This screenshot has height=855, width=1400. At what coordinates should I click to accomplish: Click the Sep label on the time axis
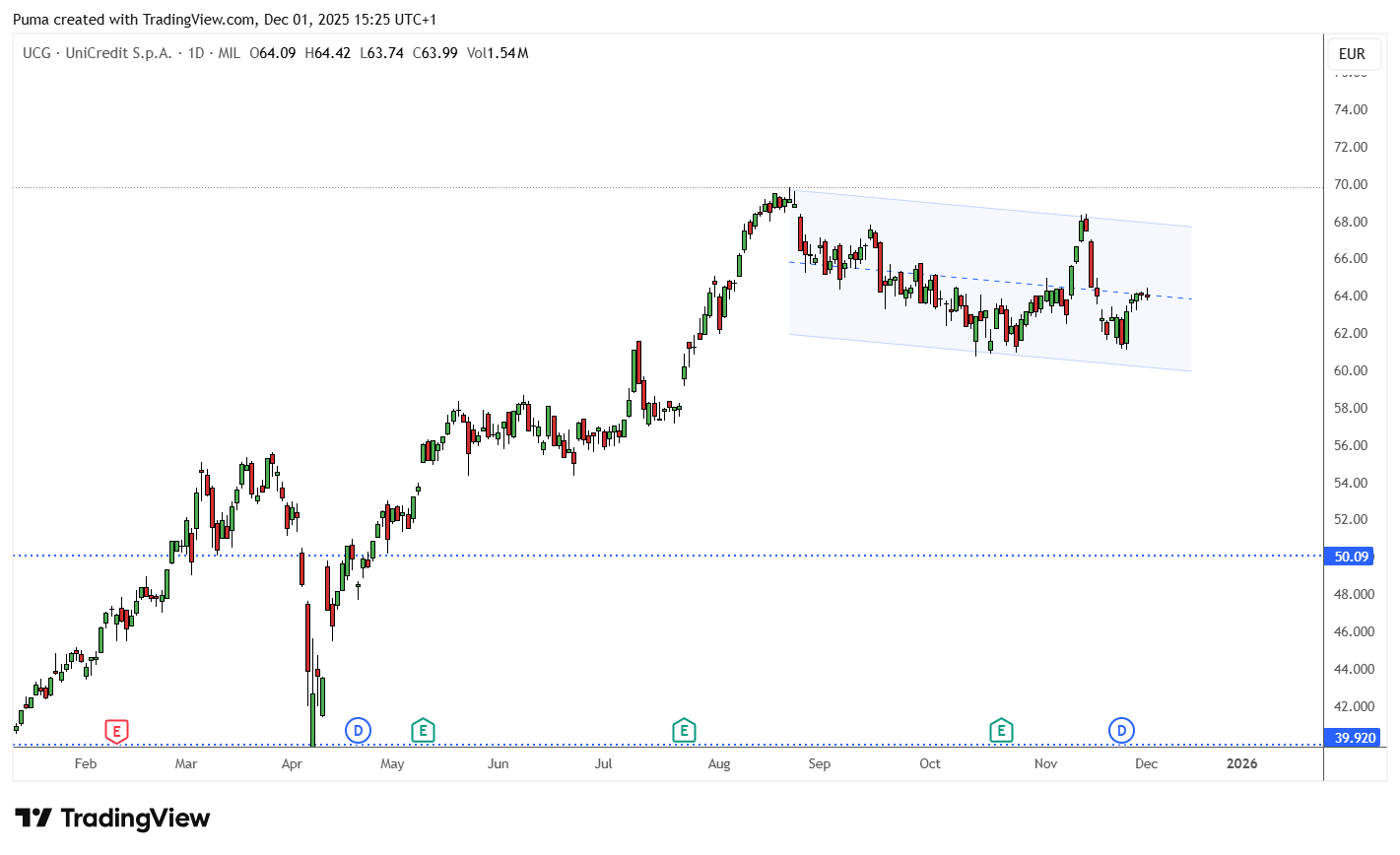[820, 763]
